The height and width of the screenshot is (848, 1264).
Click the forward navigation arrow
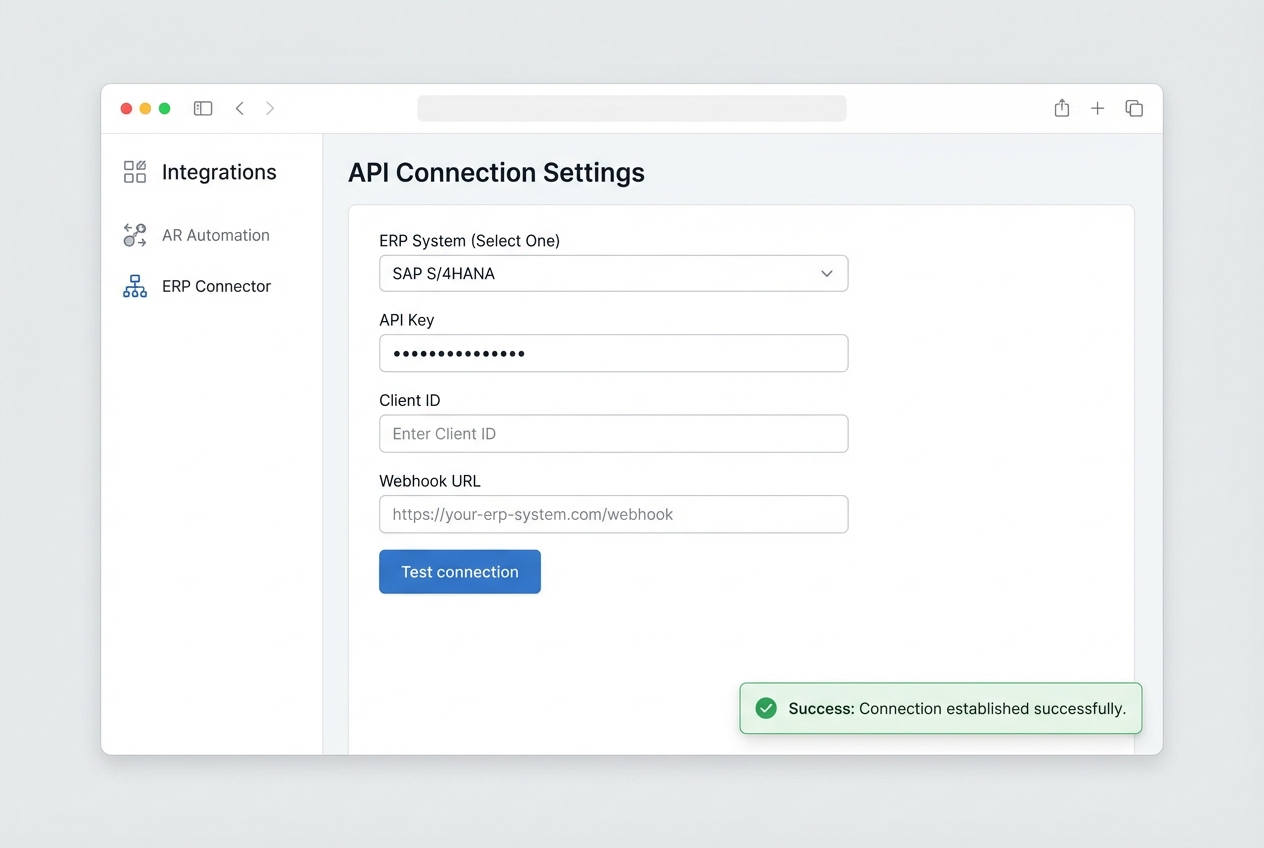pyautogui.click(x=270, y=107)
